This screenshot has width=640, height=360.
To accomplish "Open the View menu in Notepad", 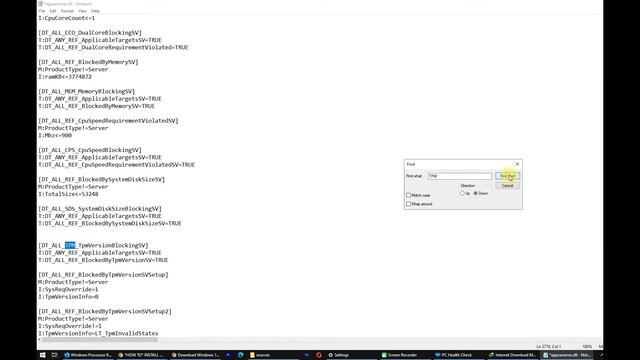I will pyautogui.click(x=82, y=11).
